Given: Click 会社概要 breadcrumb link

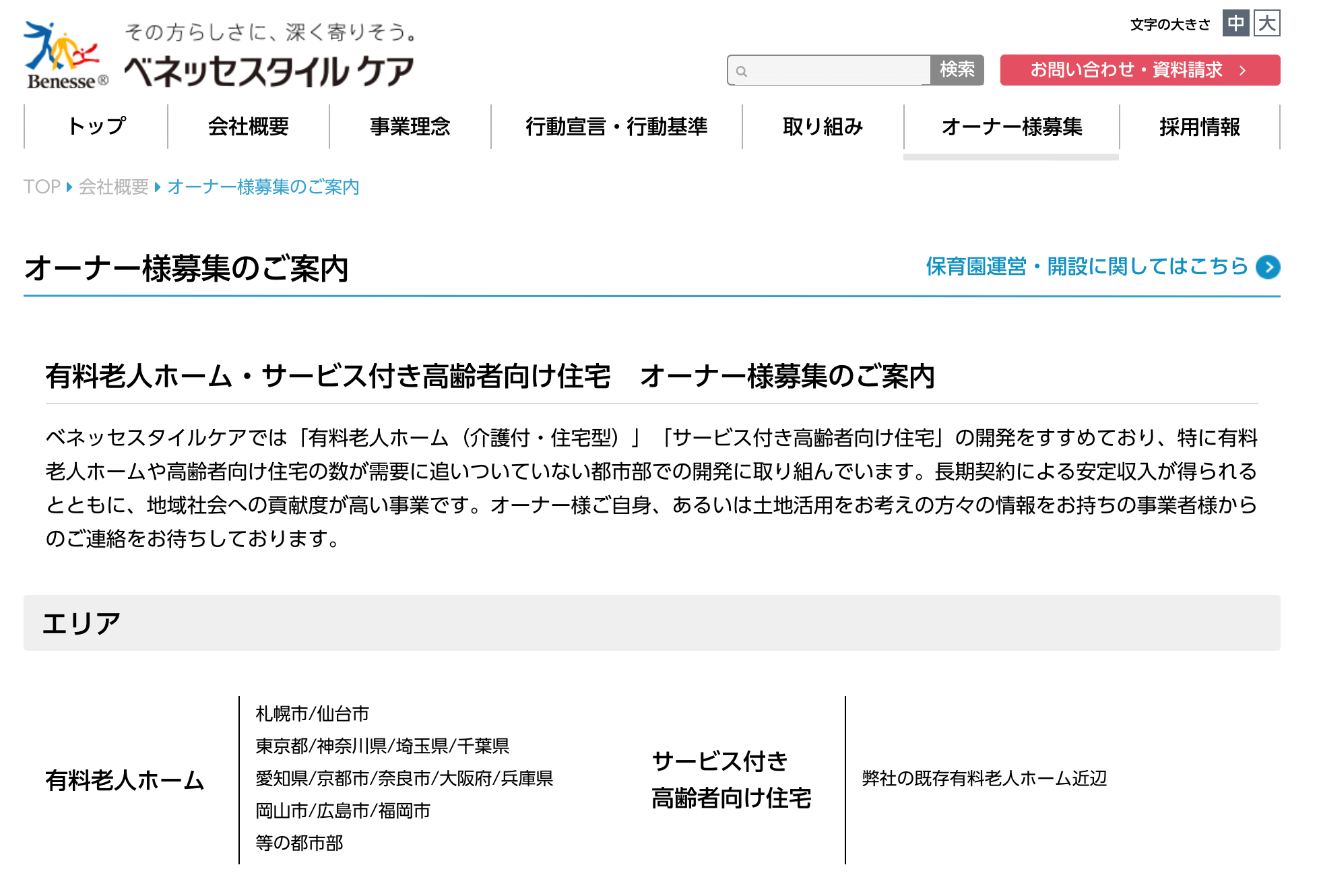Looking at the screenshot, I should pos(113,187).
